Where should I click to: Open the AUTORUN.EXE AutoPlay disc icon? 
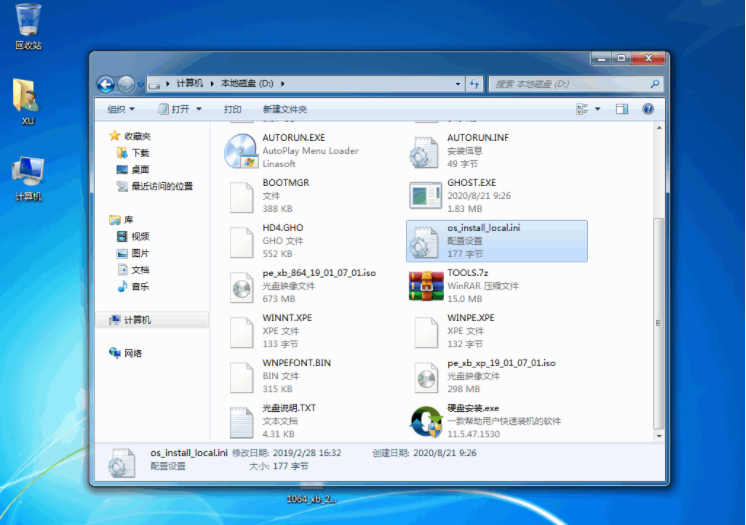(241, 151)
